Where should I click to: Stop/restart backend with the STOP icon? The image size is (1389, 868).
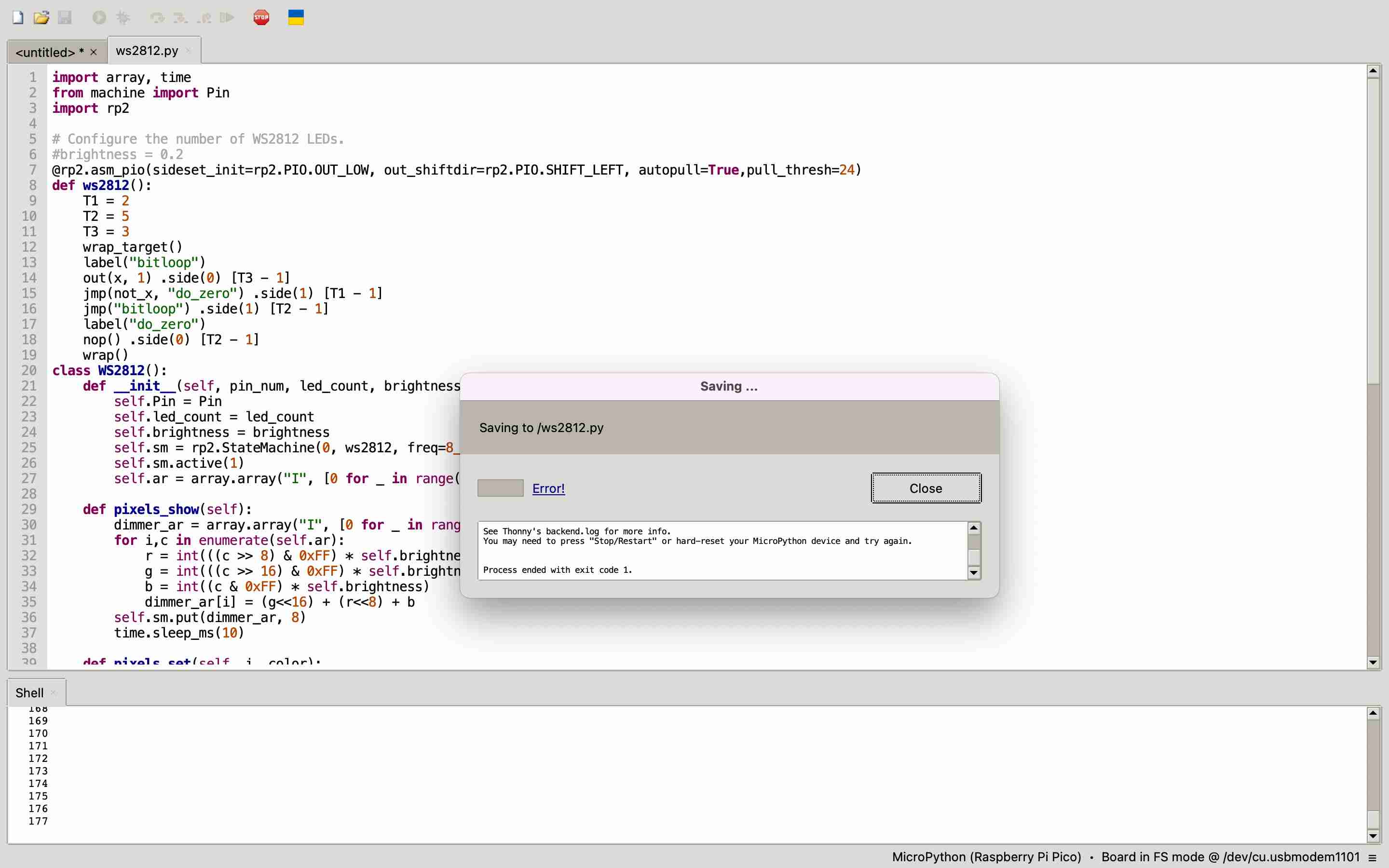pyautogui.click(x=261, y=18)
